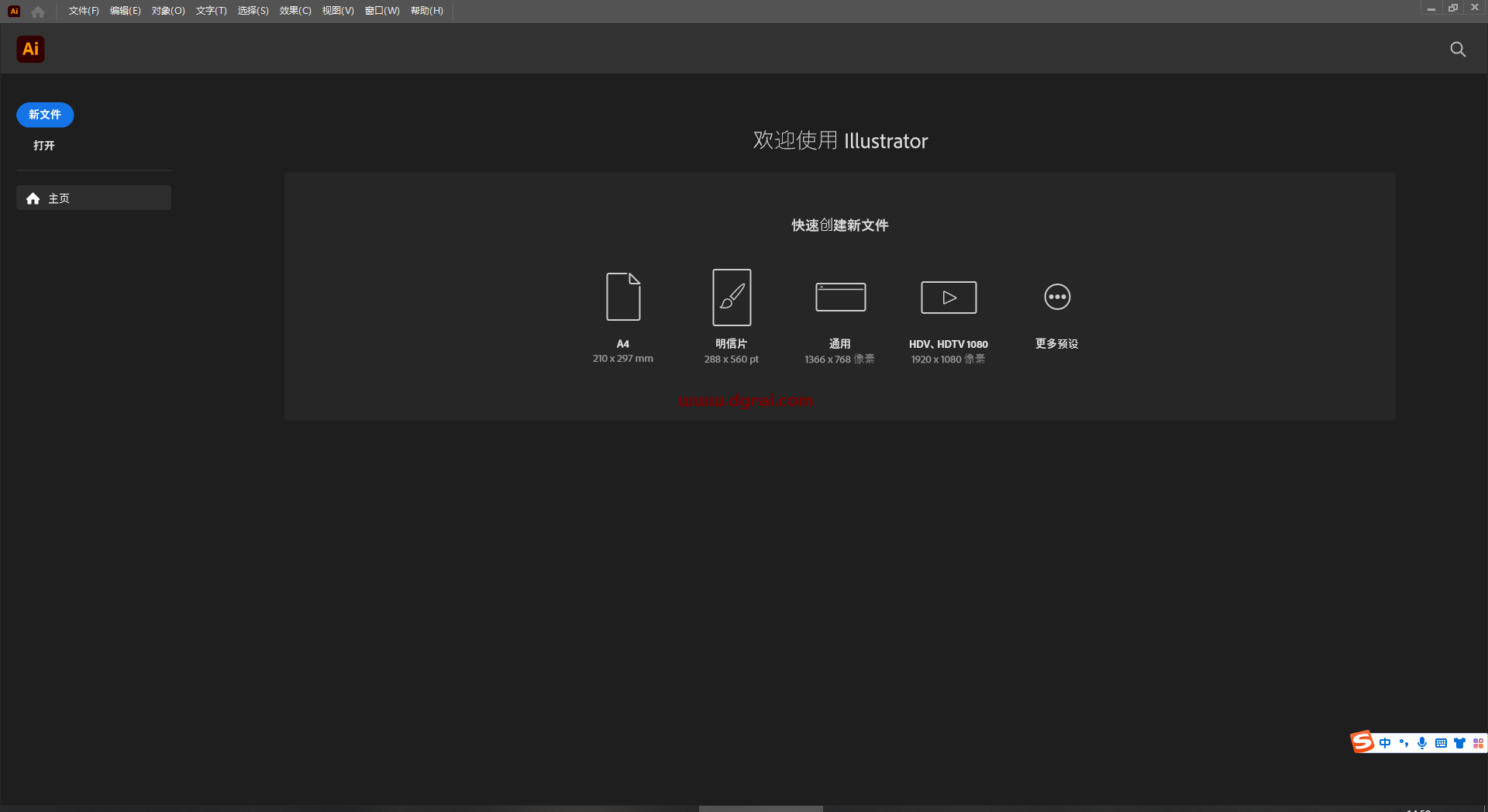Toggle Chinese/English input with the 中 icon
This screenshot has height=812, width=1488.
click(x=1385, y=742)
